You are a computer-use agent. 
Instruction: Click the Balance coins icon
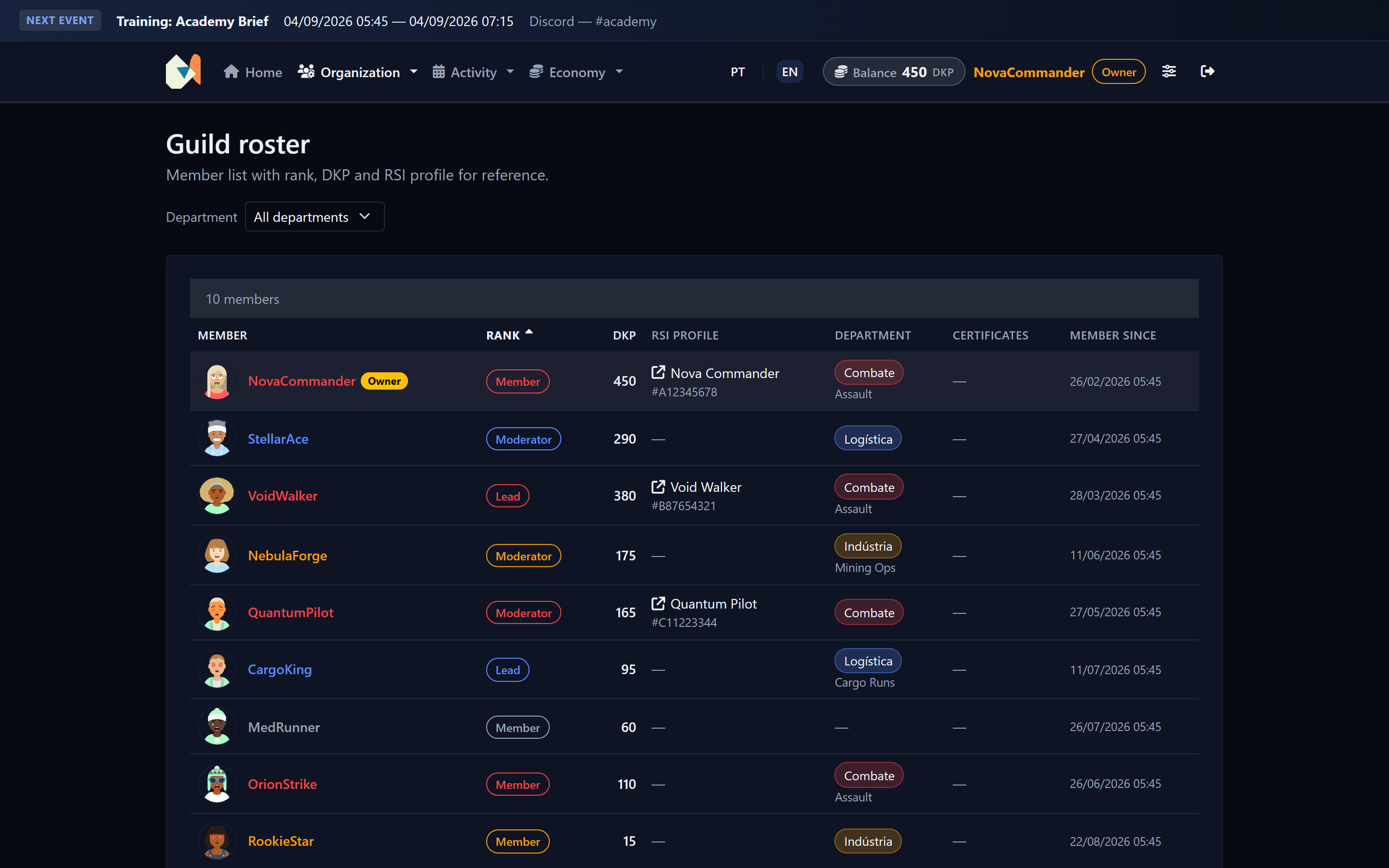tap(841, 72)
